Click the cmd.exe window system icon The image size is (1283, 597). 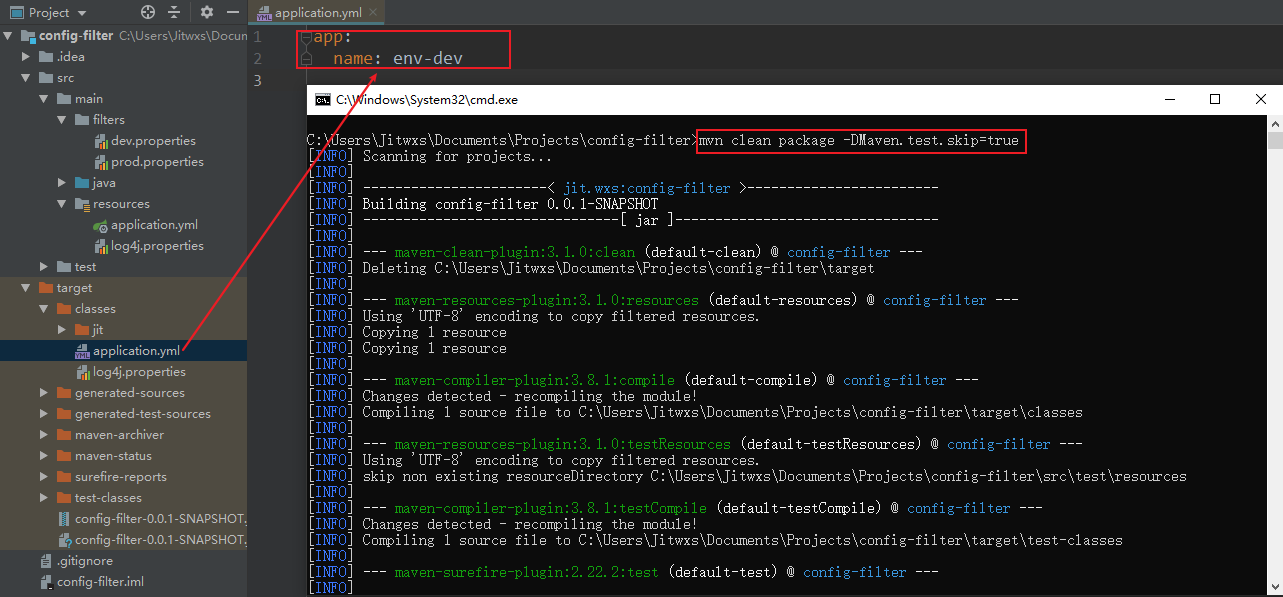322,100
